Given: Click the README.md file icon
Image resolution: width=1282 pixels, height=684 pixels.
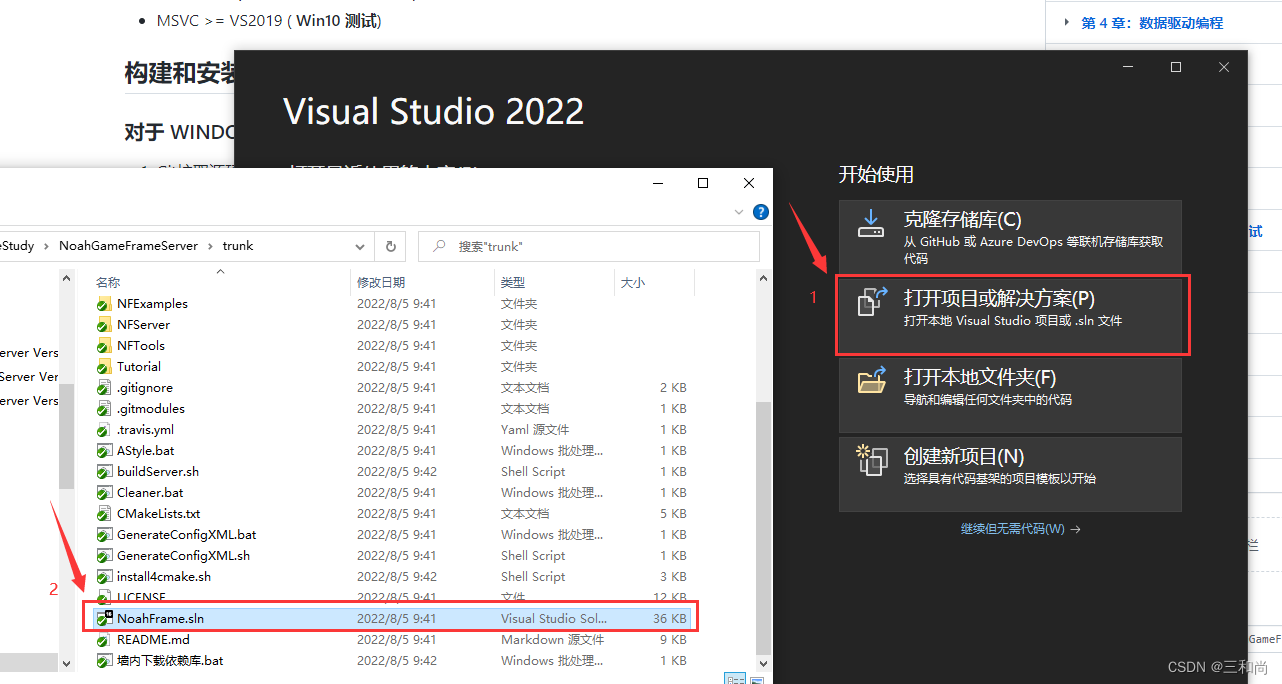Looking at the screenshot, I should [103, 640].
